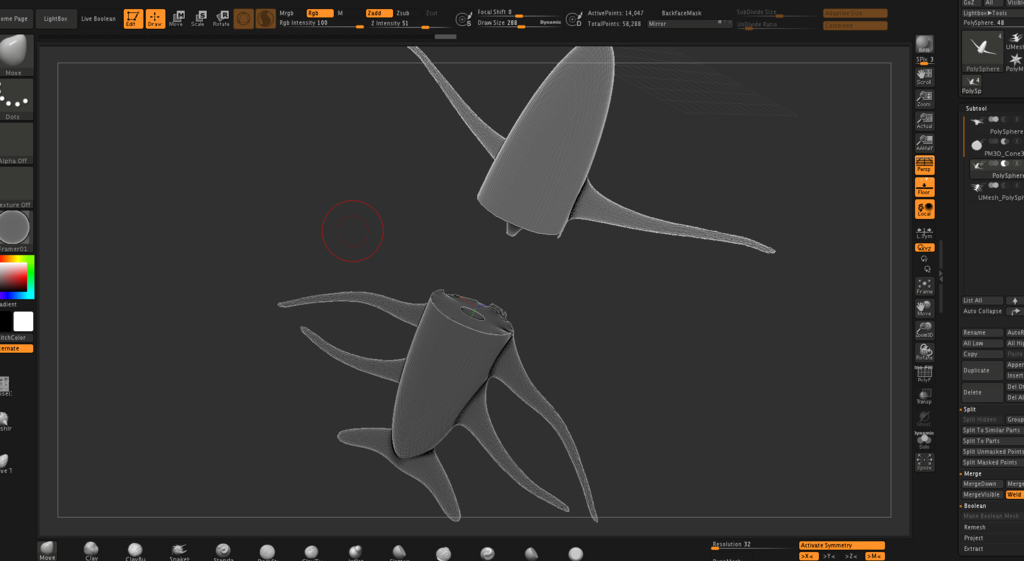
Task: Activate Edit mode button
Action: point(133,19)
